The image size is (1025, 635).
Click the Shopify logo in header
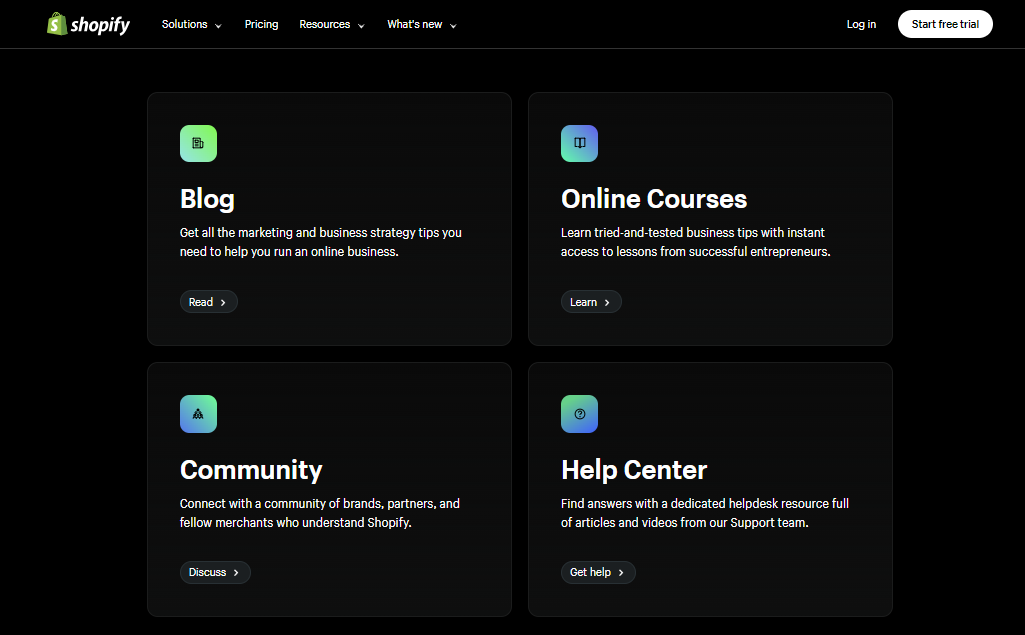point(88,24)
